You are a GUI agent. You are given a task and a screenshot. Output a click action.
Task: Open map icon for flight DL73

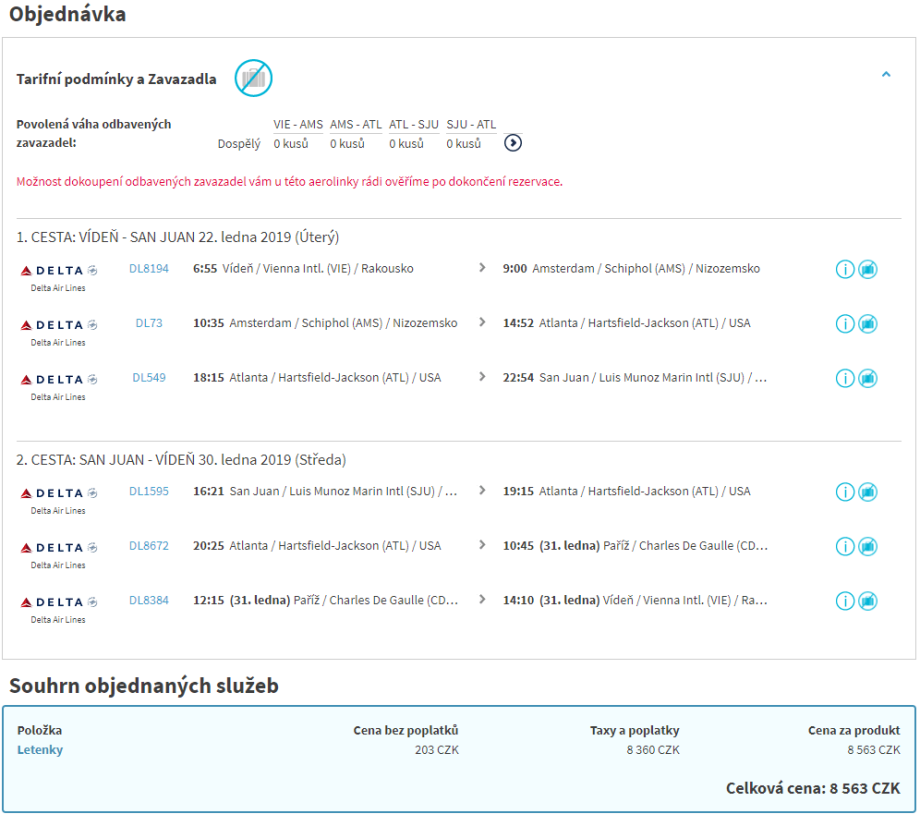pyautogui.click(x=868, y=324)
